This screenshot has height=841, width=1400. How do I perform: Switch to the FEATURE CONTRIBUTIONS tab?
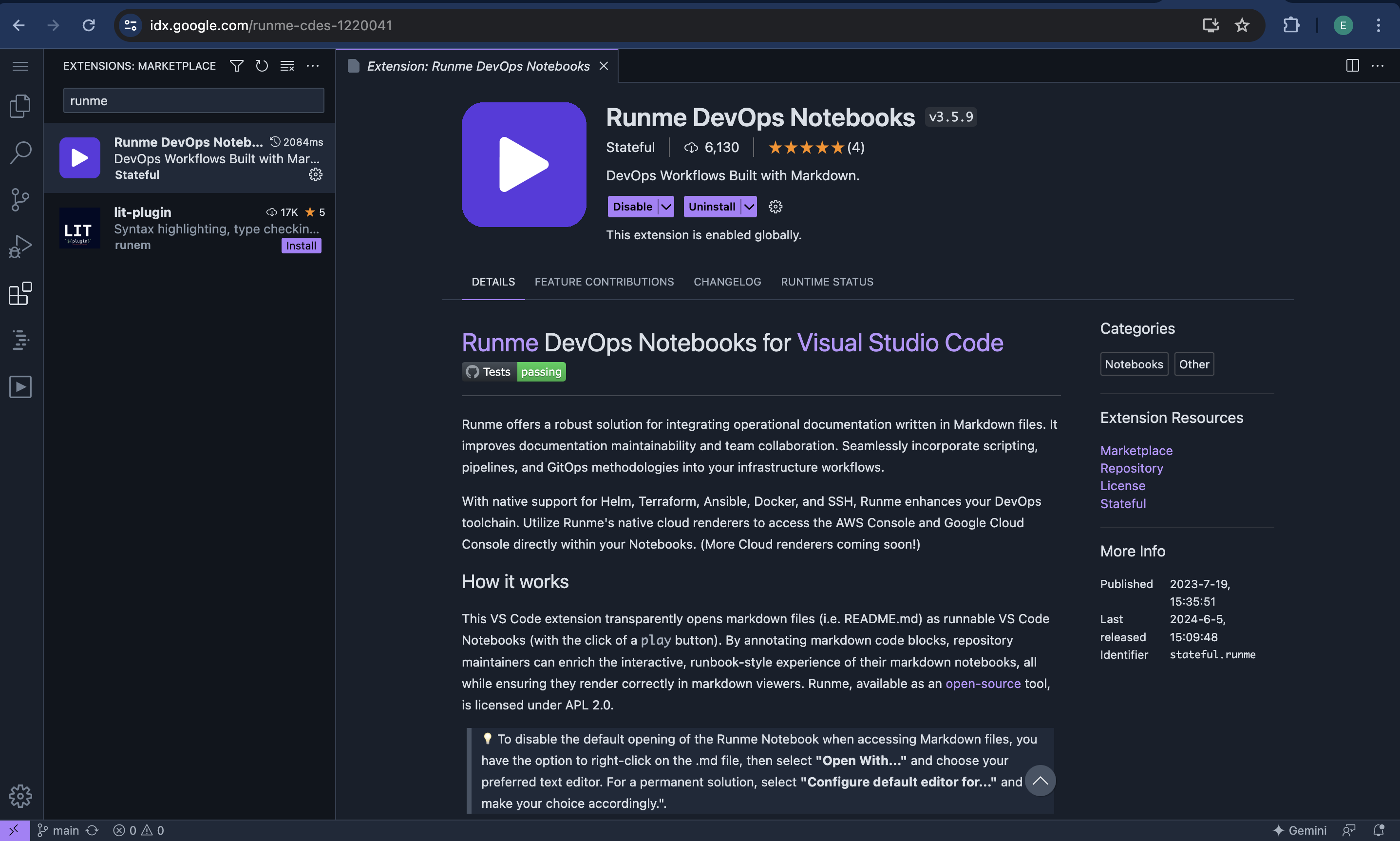click(604, 281)
